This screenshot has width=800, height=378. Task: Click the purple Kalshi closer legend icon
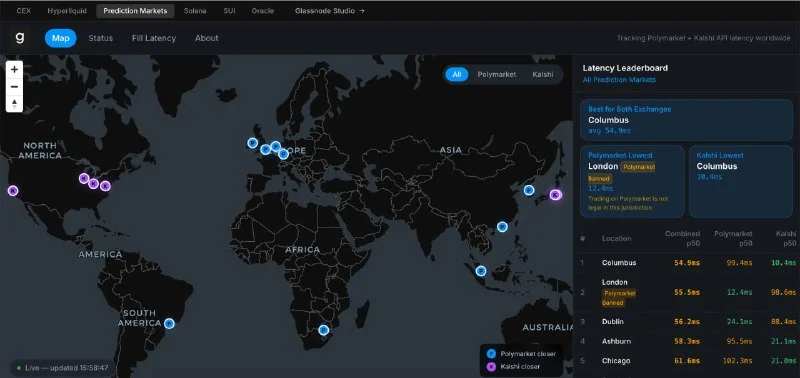[x=491, y=366]
